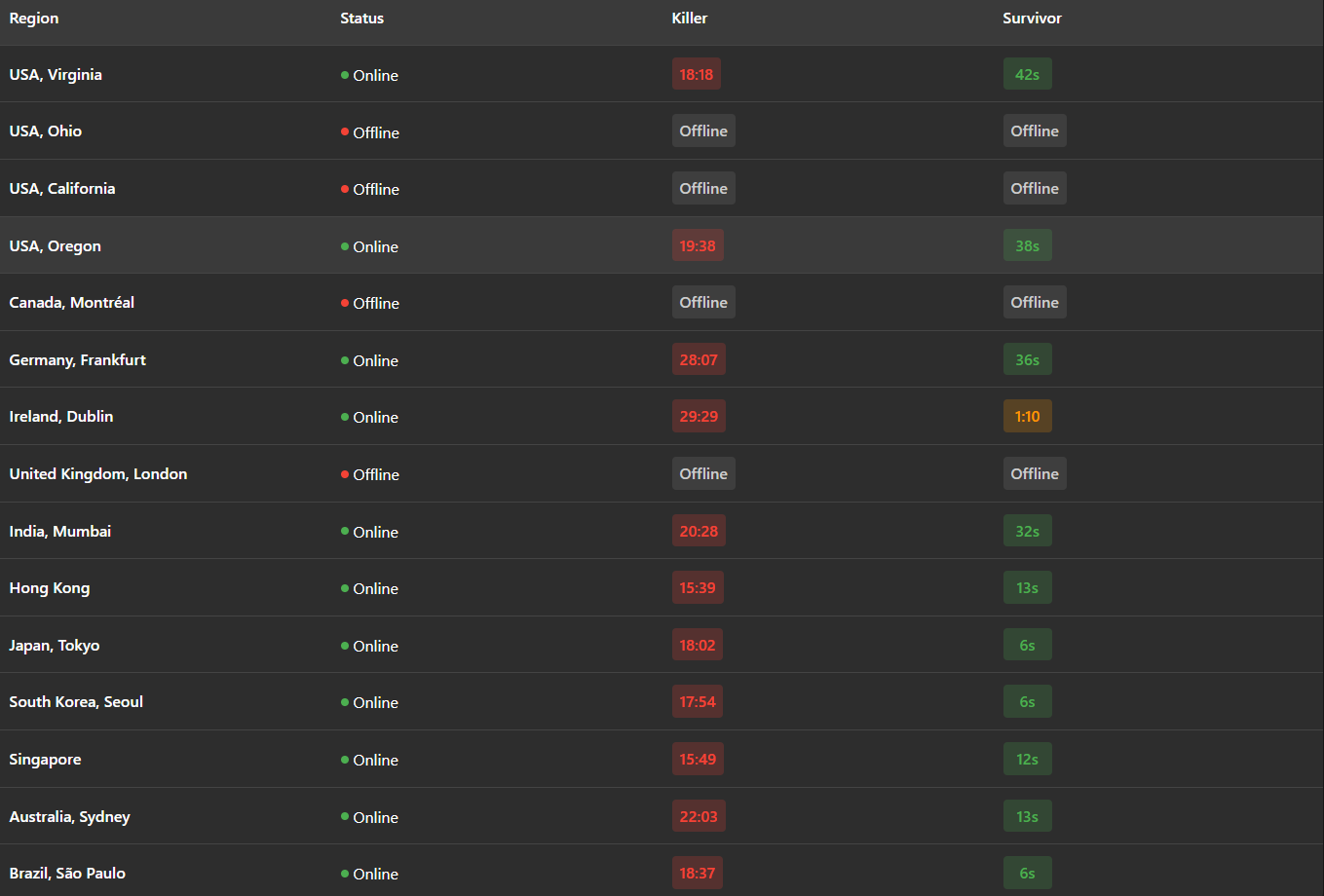Click the Survivor Offline badge for USA, California

(1035, 188)
